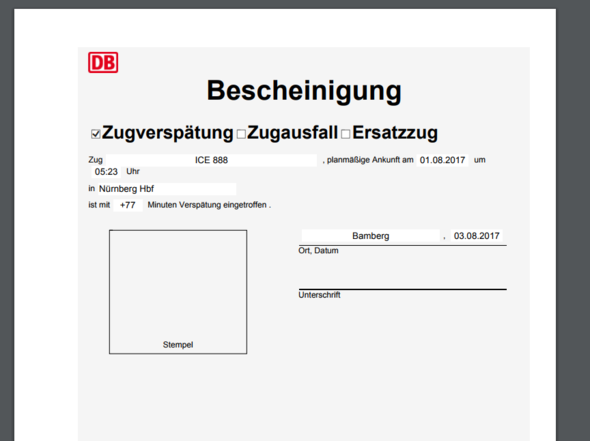The height and width of the screenshot is (441, 590).
Task: Click the text planmäßige Ankunft am
Action: click(x=370, y=160)
